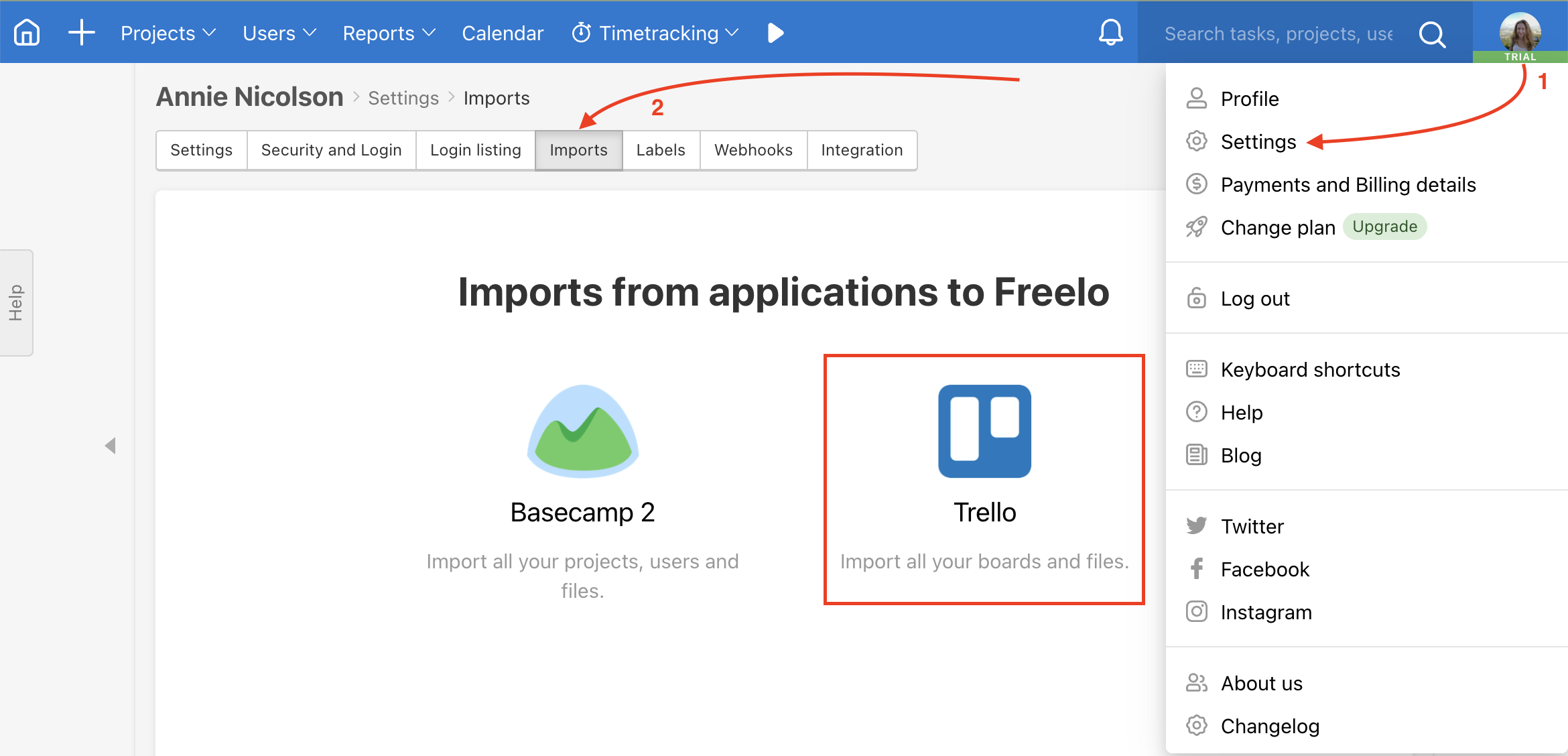Click the Basecamp 2 logo
This screenshot has width=1568, height=756.
tap(583, 431)
